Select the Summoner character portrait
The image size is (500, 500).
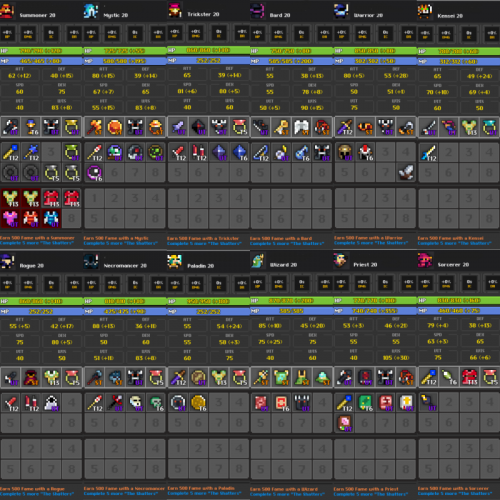pos(7,11)
